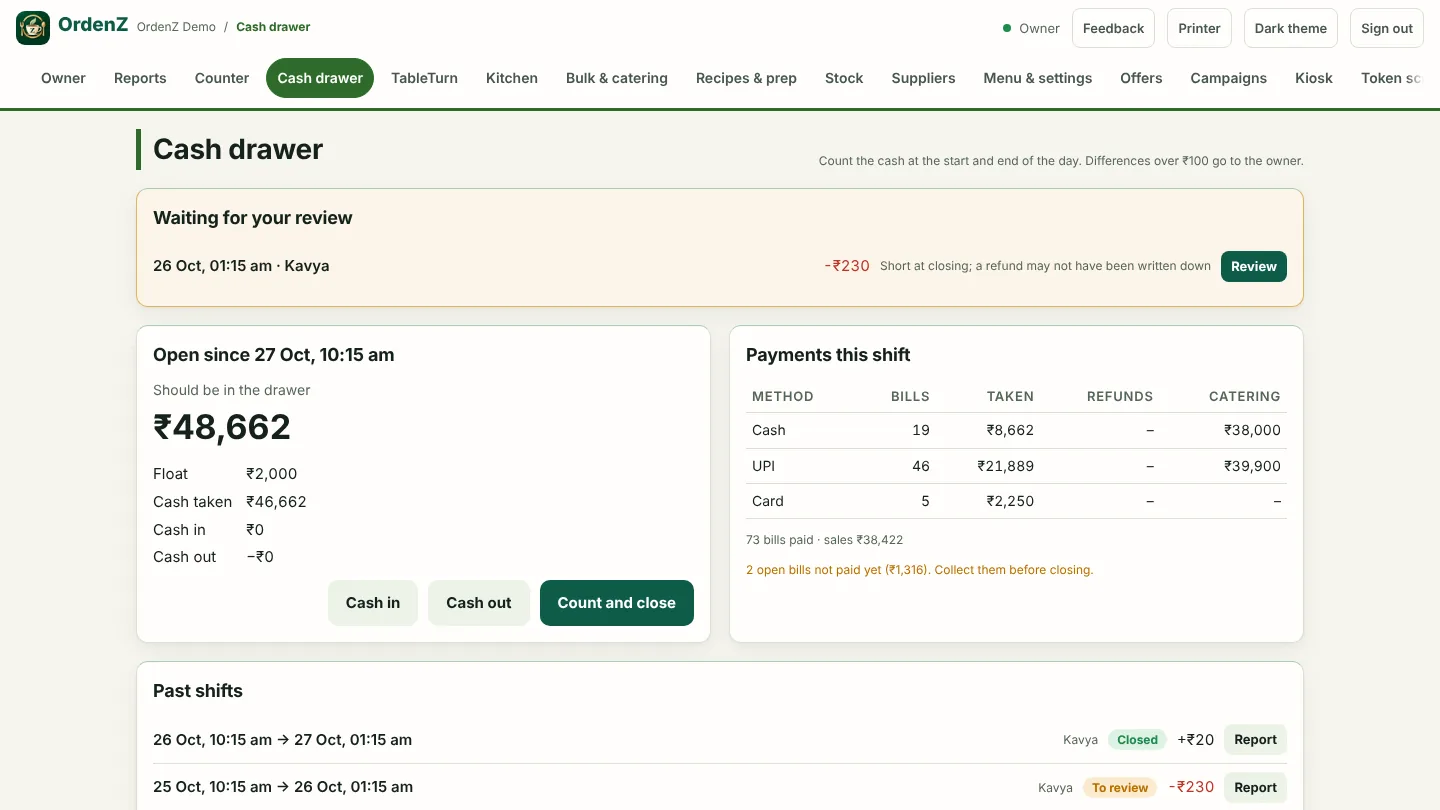Click the Card payments row

1016,501
